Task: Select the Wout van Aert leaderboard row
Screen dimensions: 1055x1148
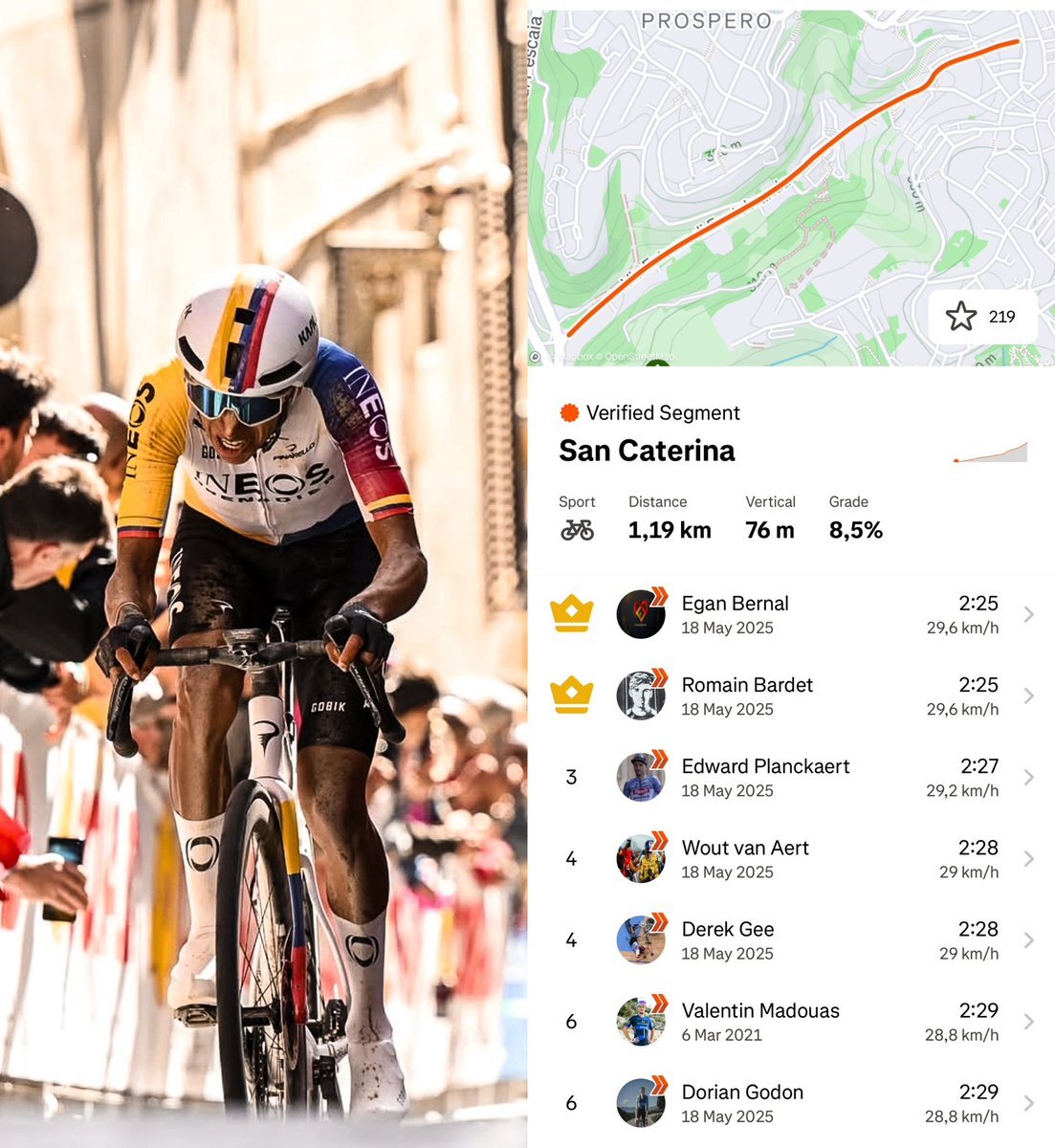Action: [x=792, y=858]
